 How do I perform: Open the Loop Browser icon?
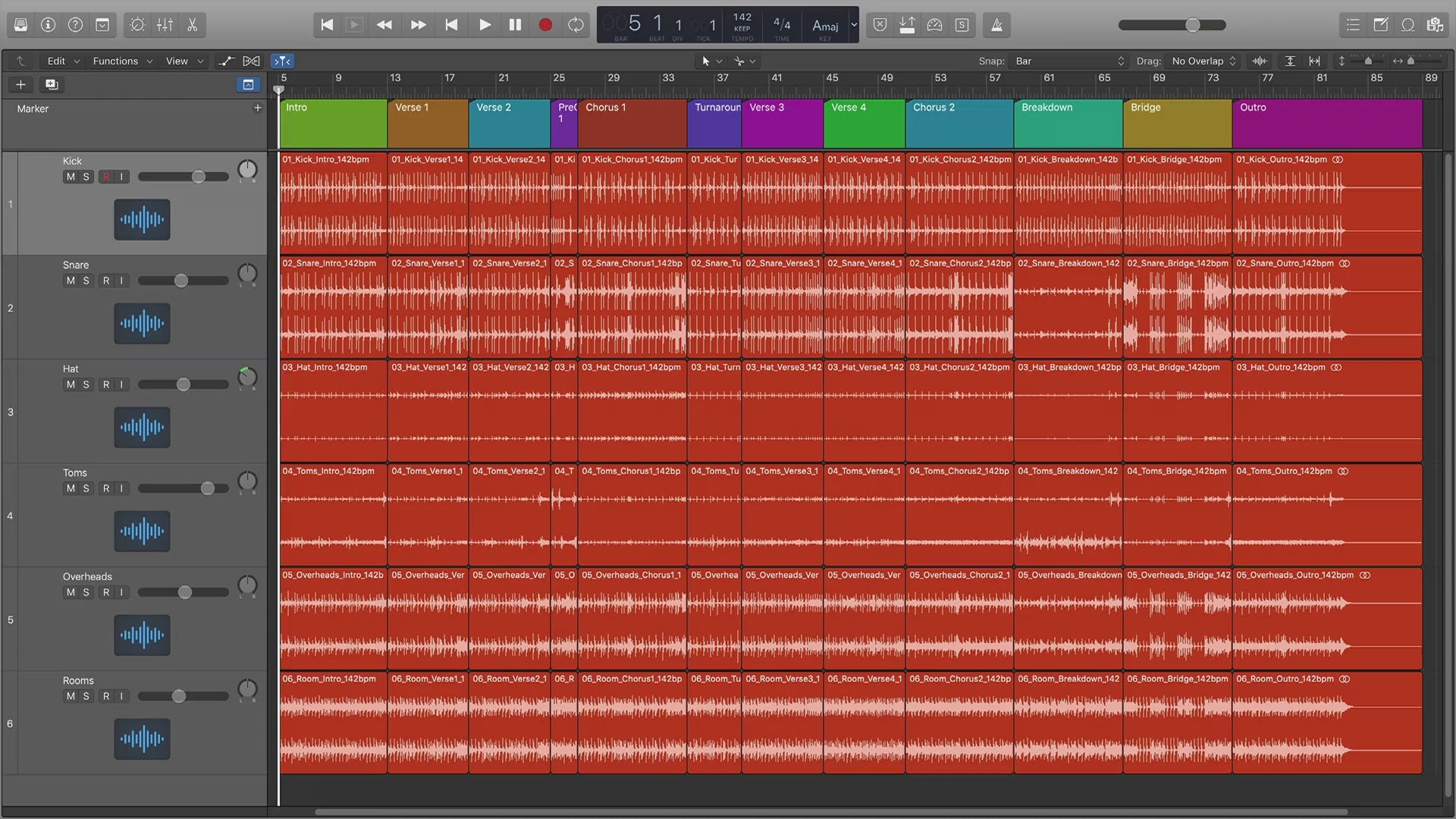pyautogui.click(x=1407, y=25)
